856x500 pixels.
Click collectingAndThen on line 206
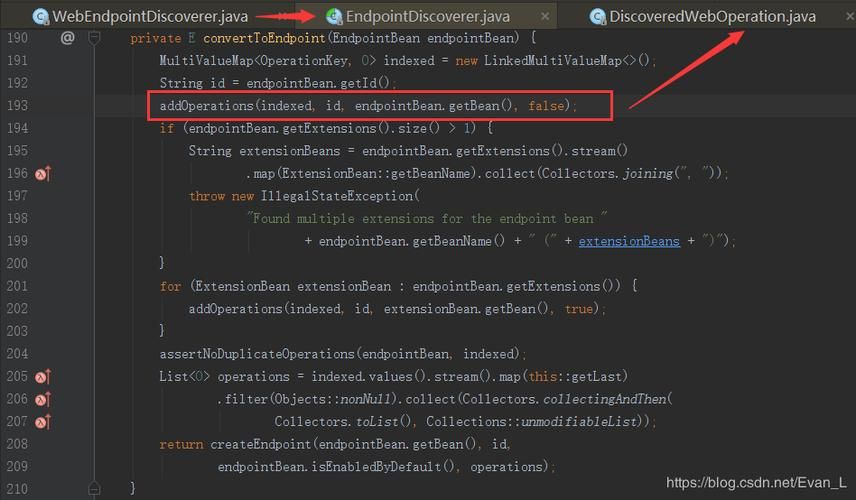[604, 399]
